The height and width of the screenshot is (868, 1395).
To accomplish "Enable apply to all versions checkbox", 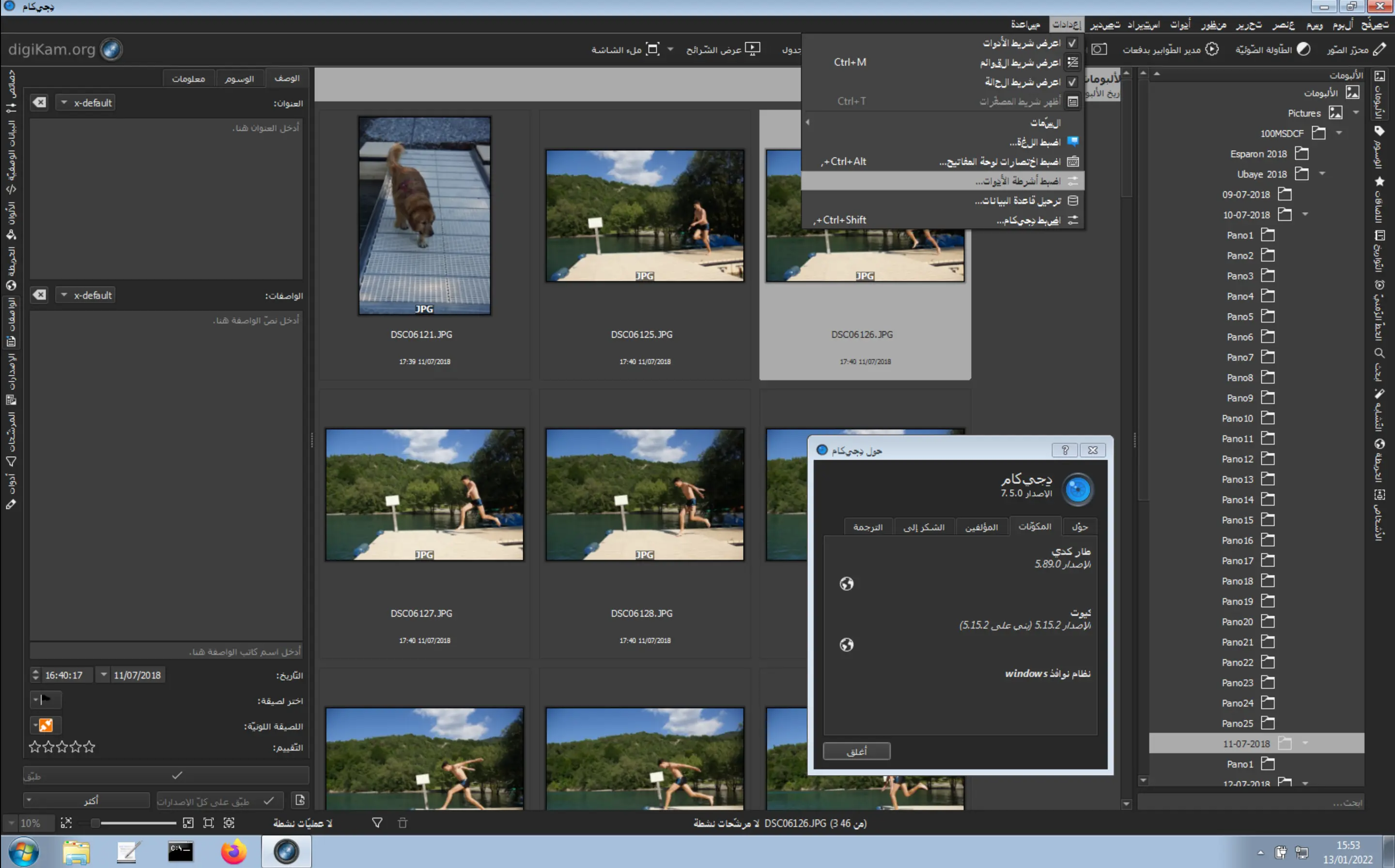I will pos(267,800).
